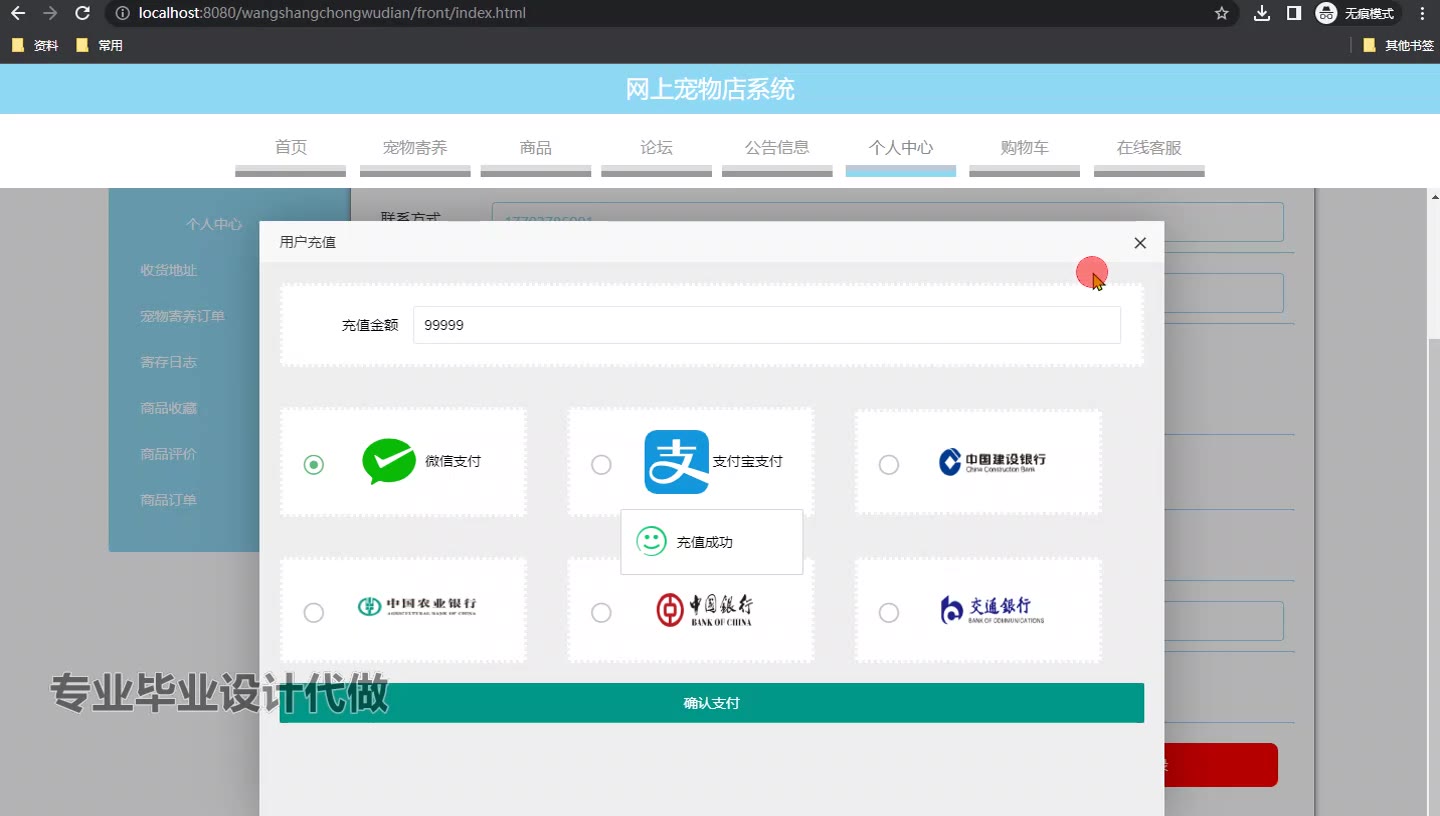Image resolution: width=1440 pixels, height=816 pixels.
Task: Open the 在线客服 nav tab
Action: (x=1149, y=148)
